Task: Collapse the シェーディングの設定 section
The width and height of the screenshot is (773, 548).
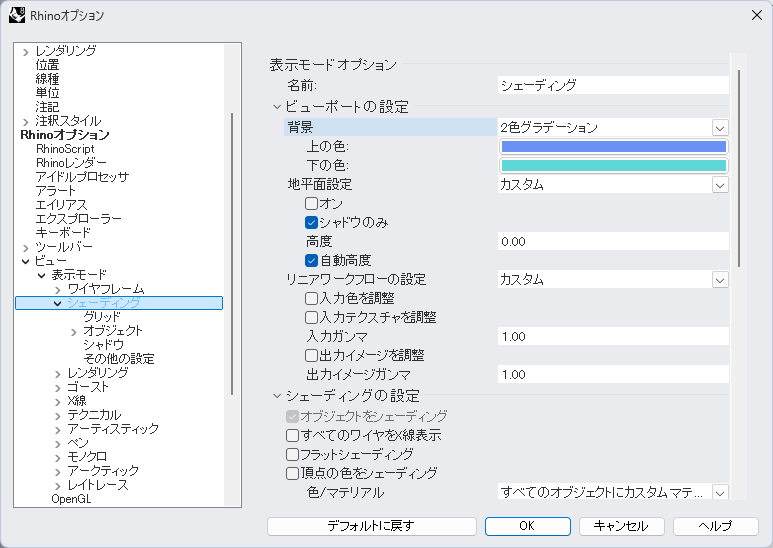Action: [277, 396]
